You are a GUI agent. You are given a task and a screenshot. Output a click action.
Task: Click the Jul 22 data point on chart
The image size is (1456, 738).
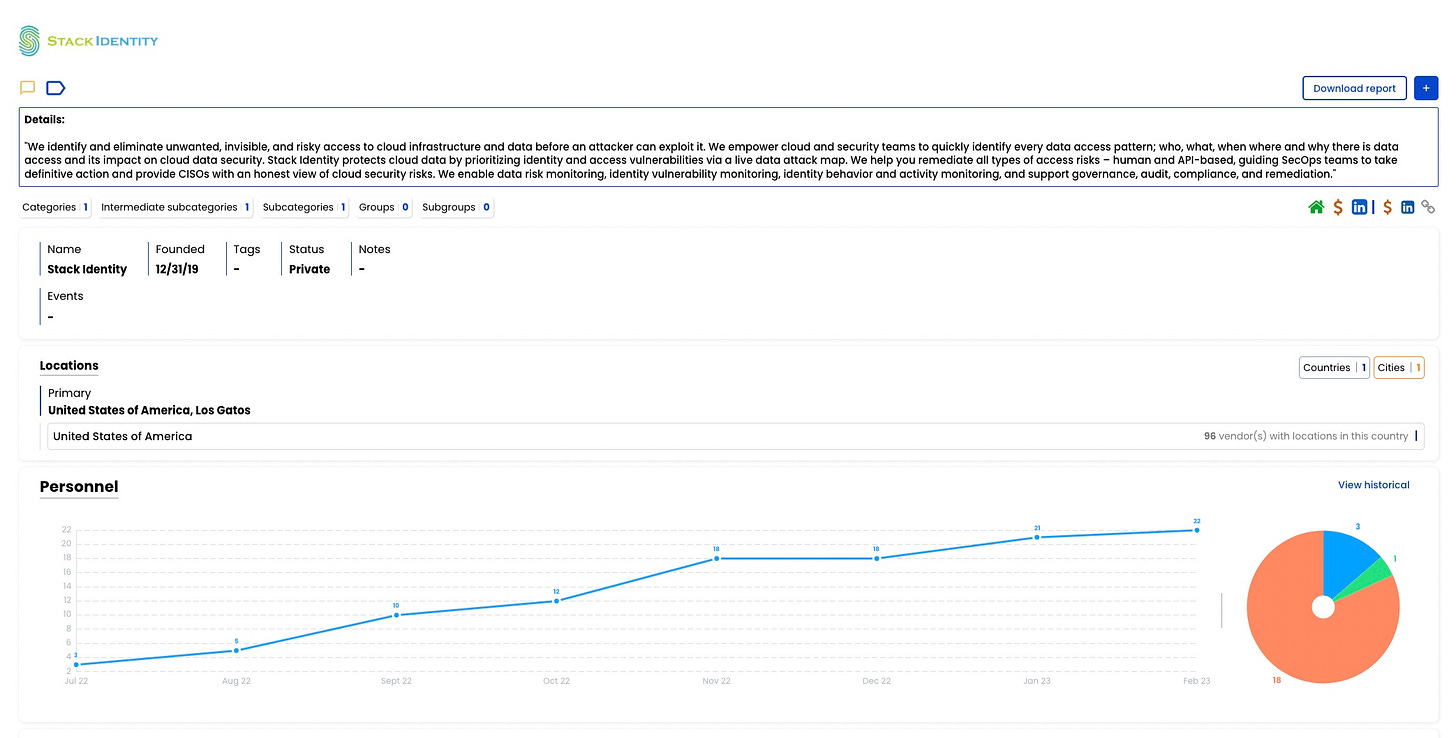pos(76,664)
